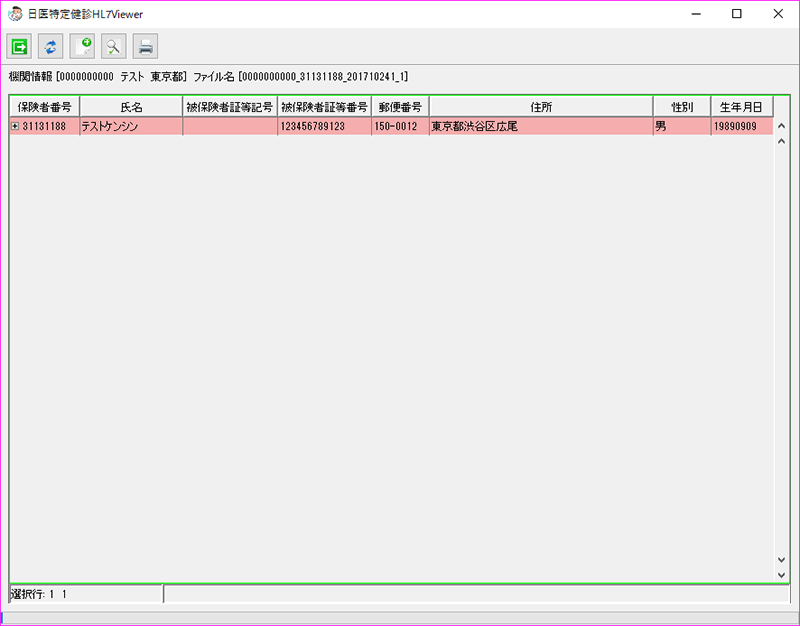Click the green exit arrow toolbar icon
The width and height of the screenshot is (800, 626).
tap(19, 46)
